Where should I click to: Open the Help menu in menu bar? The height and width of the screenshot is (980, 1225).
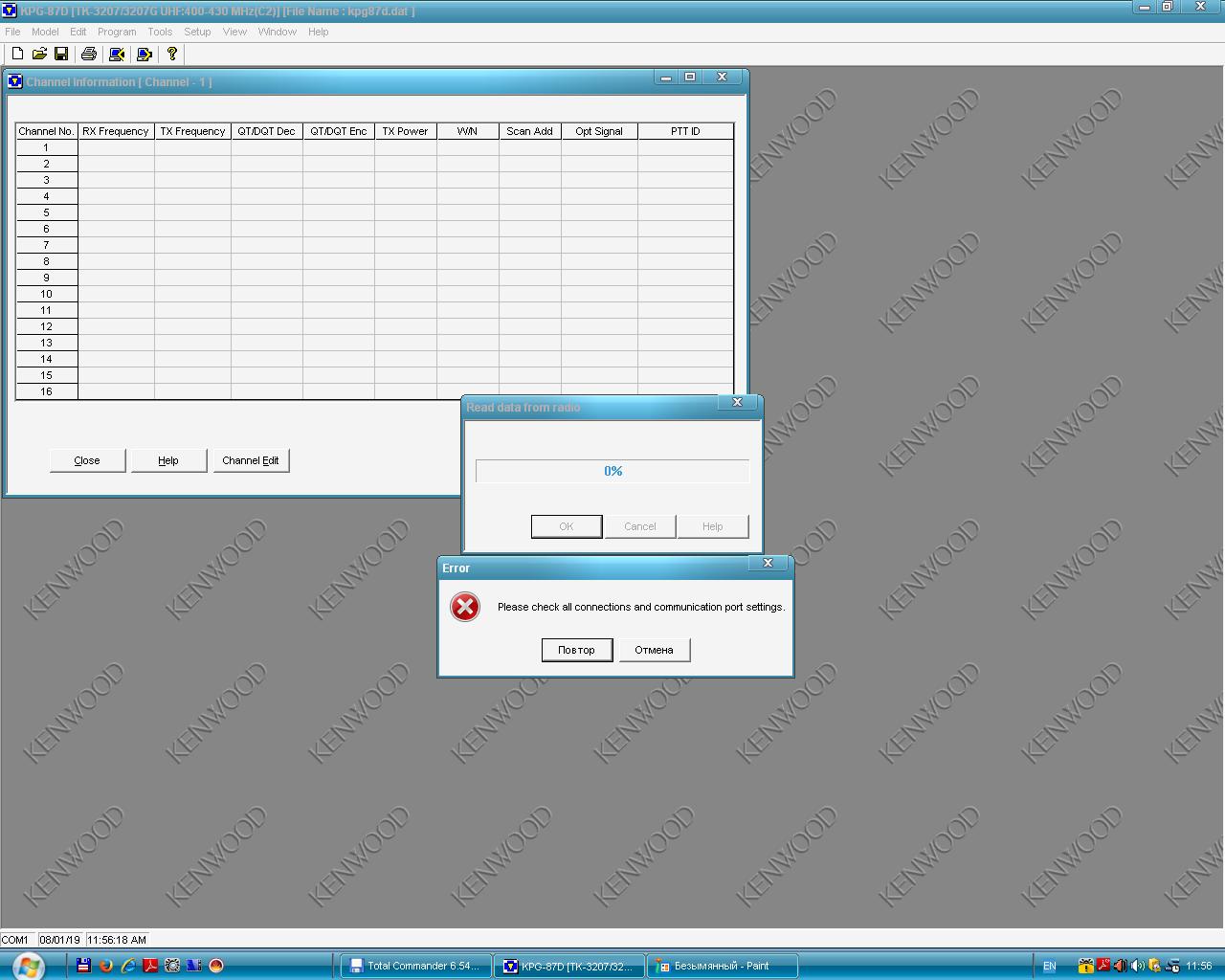(x=319, y=32)
